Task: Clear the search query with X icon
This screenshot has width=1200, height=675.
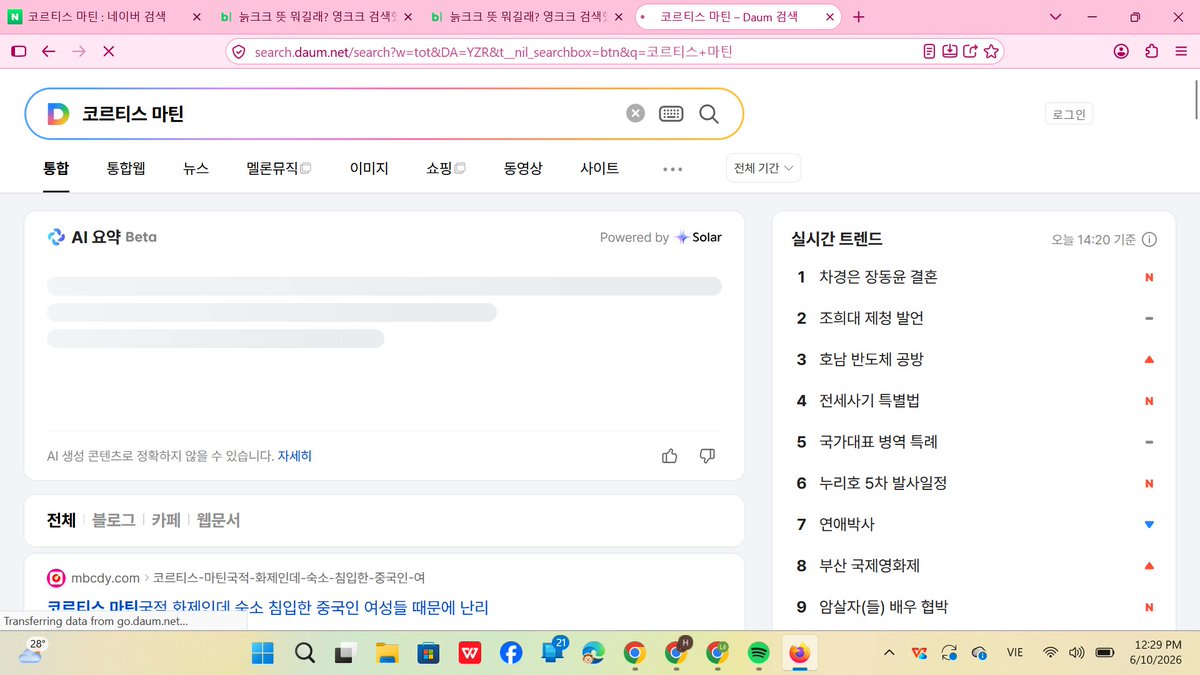Action: click(636, 114)
